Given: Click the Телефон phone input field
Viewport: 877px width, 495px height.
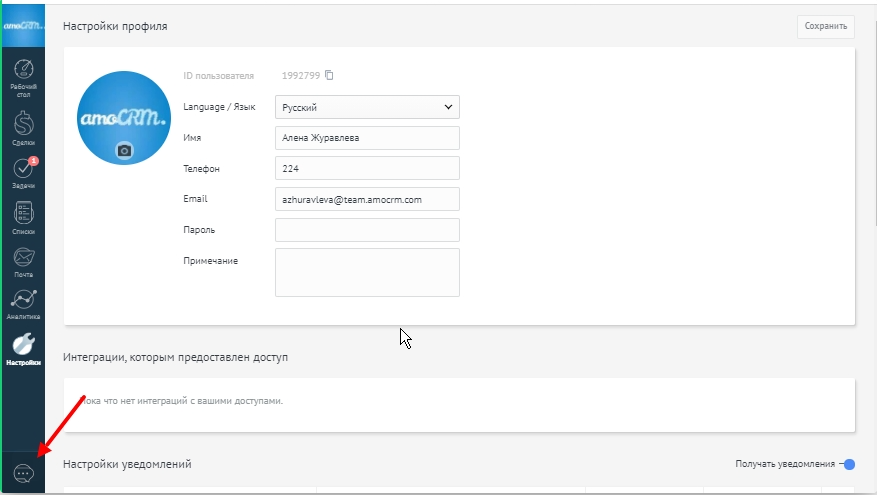Looking at the screenshot, I should click(366, 169).
